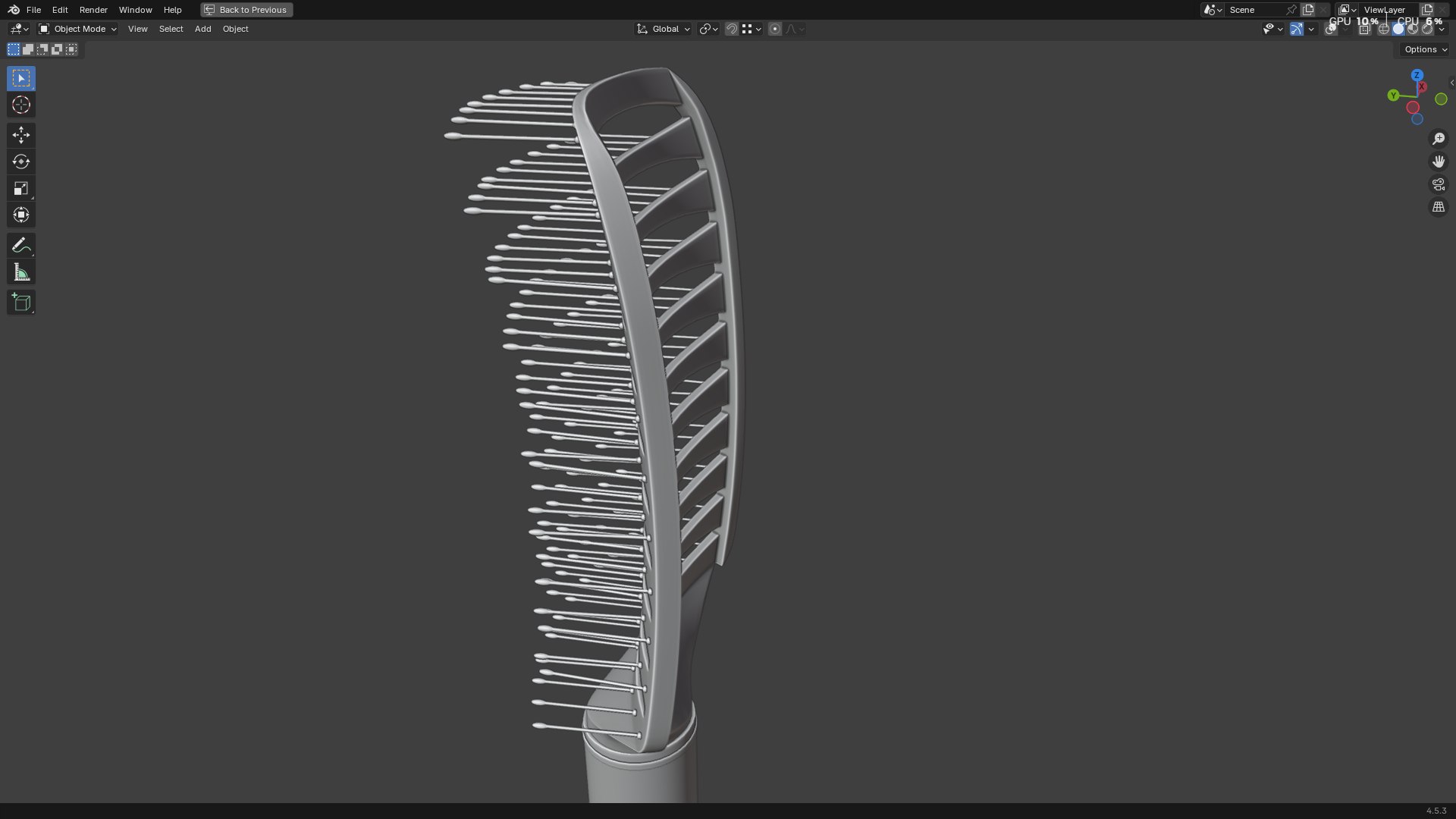Pin the Scene with pushpin icon

1291,10
